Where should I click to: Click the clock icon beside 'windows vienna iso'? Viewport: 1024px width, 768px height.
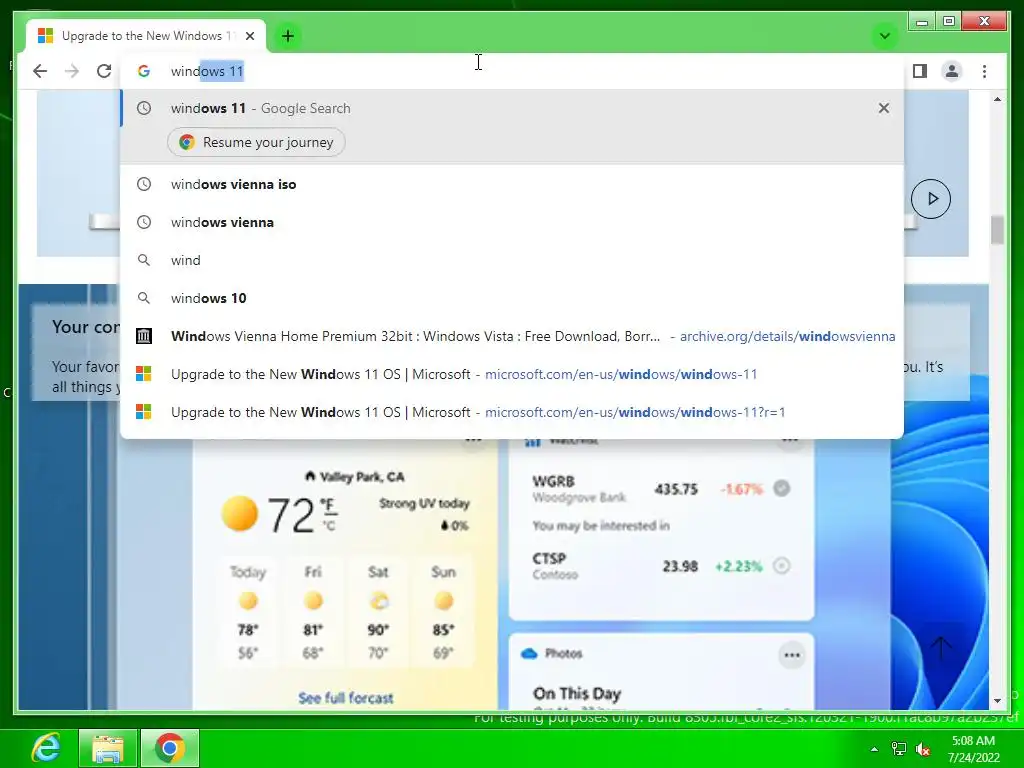144,184
